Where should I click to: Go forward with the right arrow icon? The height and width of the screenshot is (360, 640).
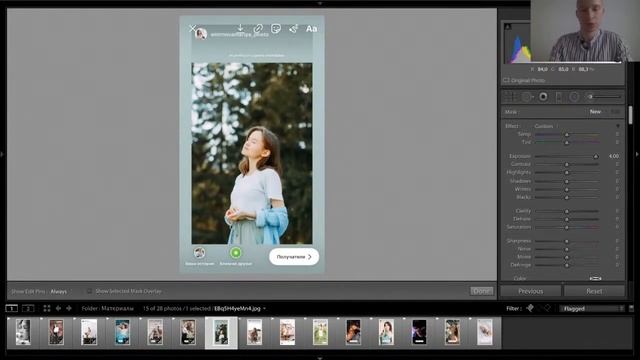69,308
